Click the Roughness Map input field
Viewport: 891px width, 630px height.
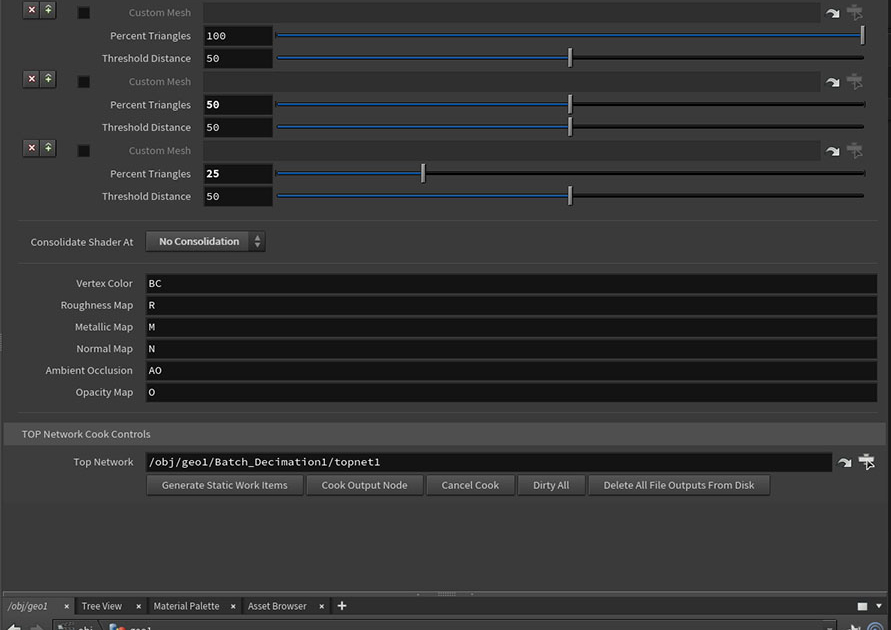[510, 305]
